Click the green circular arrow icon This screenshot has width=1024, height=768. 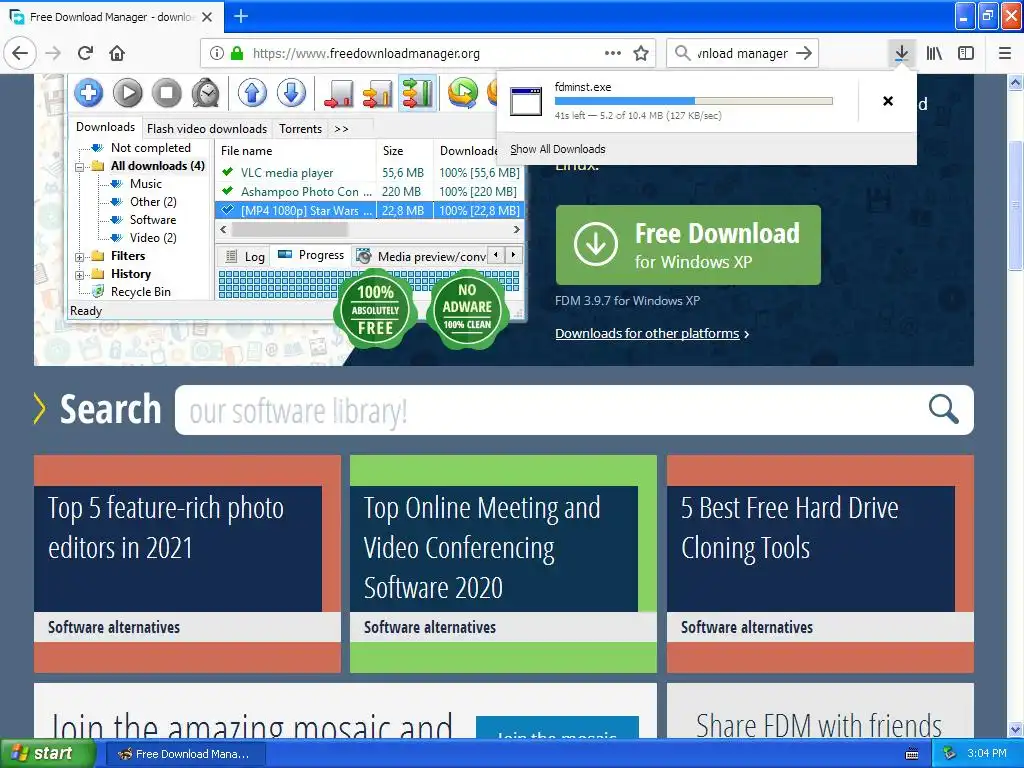462,93
